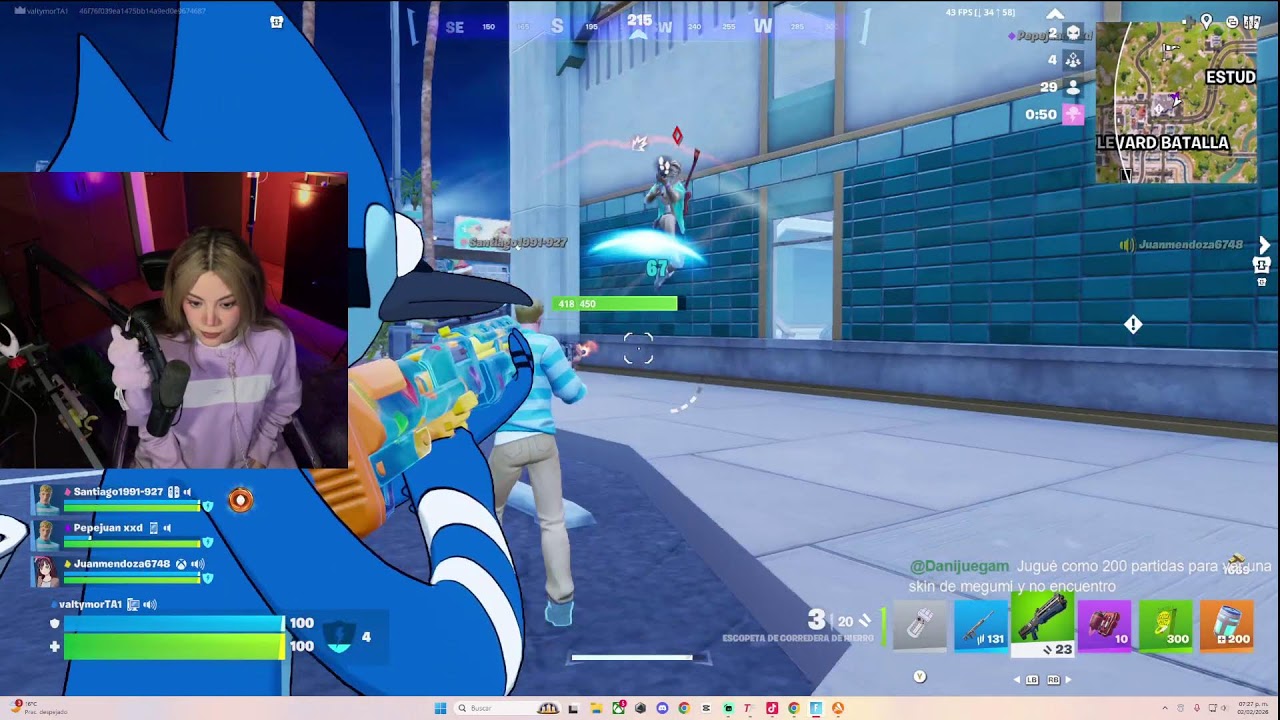This screenshot has height=720, width=1280.
Task: Click the ammo count 3 | 20 display
Action: click(838, 621)
